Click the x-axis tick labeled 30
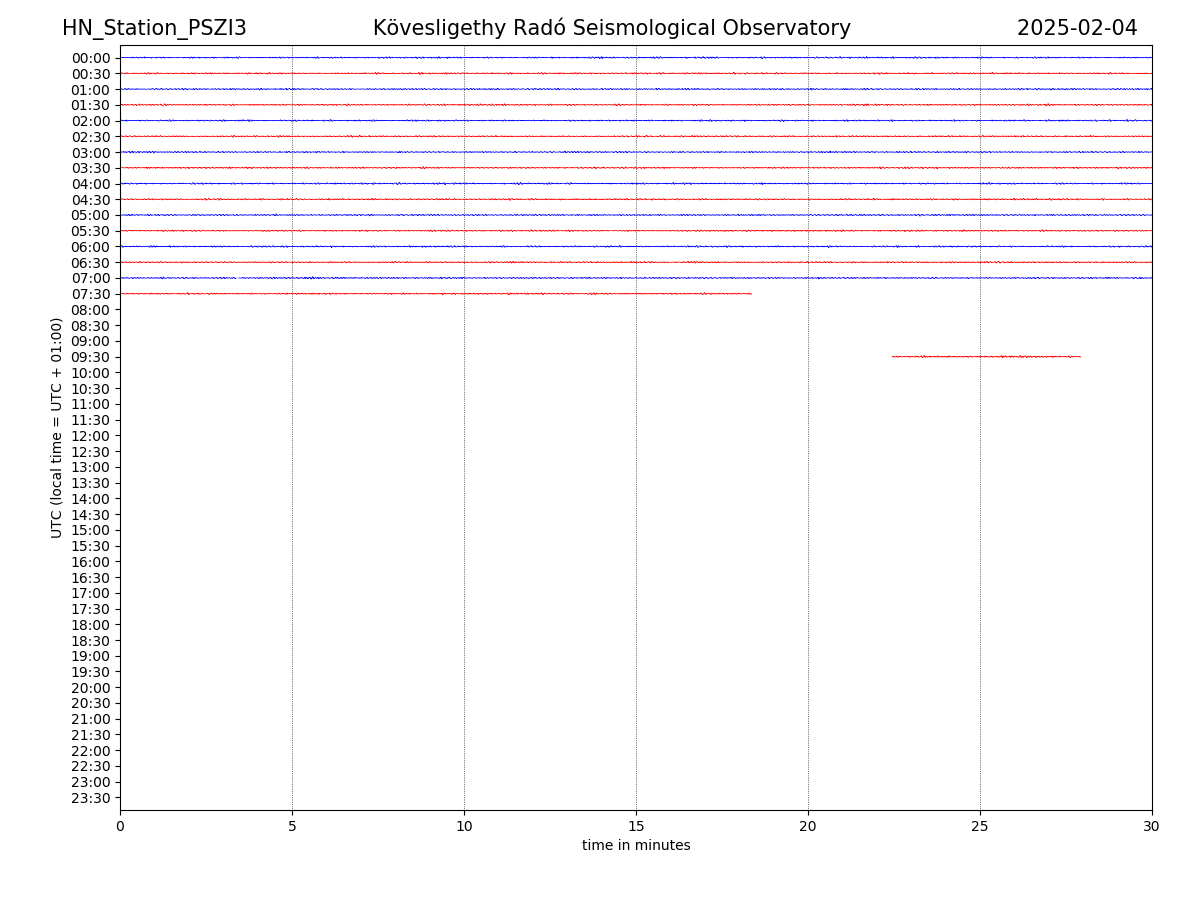1200x900 pixels. pyautogui.click(x=1152, y=826)
